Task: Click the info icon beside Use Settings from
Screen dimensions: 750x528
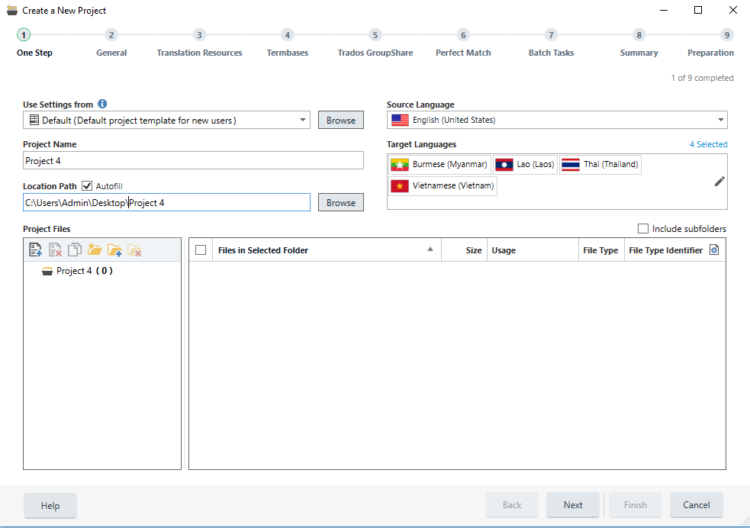Action: pyautogui.click(x=102, y=104)
